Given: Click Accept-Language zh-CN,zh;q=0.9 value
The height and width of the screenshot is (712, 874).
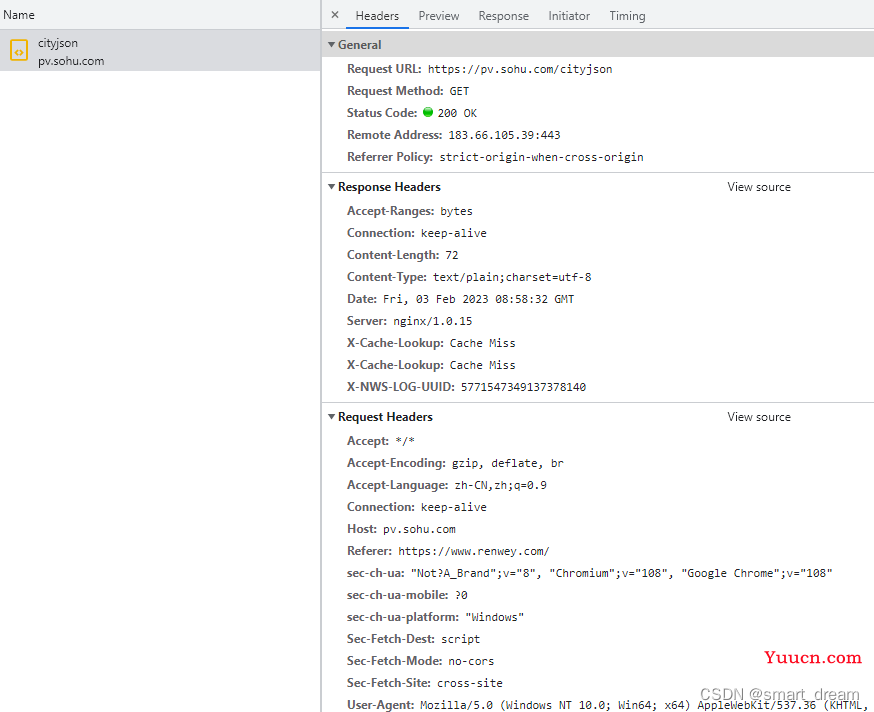Looking at the screenshot, I should pos(501,485).
